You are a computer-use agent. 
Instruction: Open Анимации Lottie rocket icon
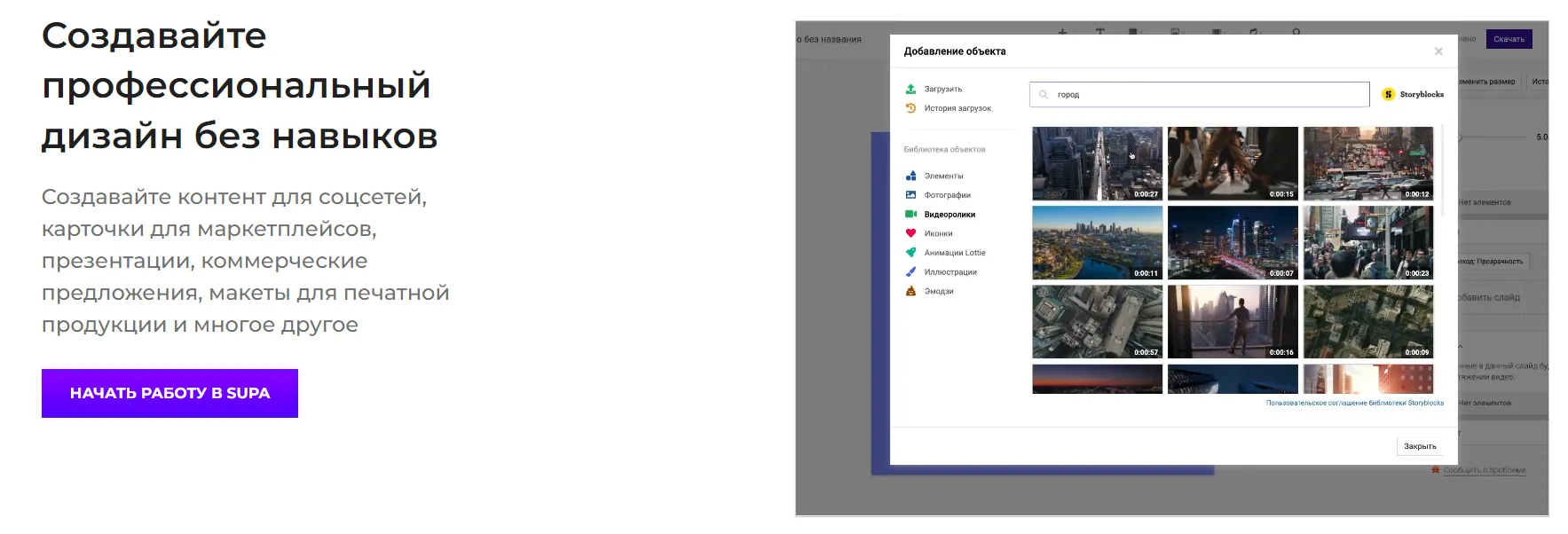click(x=910, y=253)
